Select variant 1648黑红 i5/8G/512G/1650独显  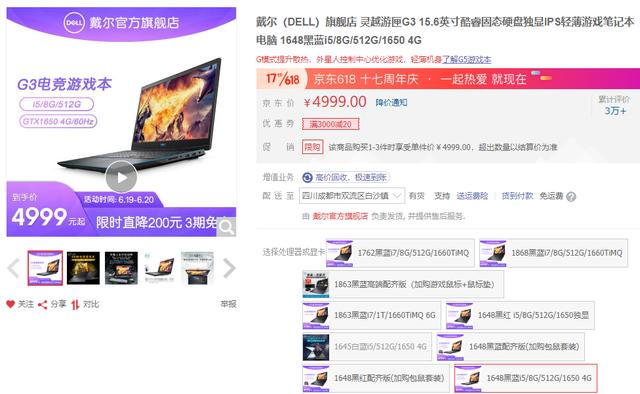520,315
